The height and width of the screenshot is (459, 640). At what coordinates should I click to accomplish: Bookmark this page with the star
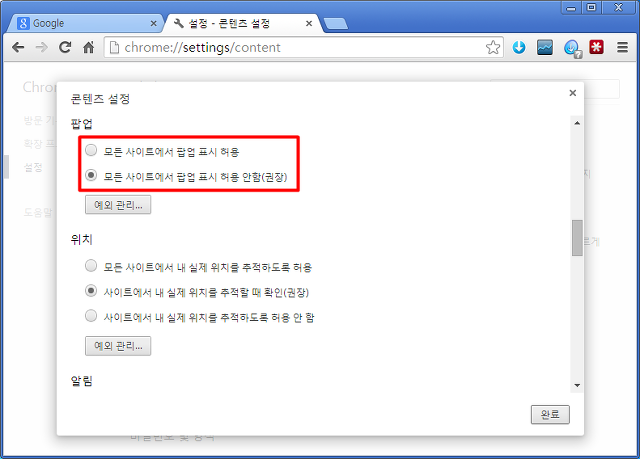[493, 48]
